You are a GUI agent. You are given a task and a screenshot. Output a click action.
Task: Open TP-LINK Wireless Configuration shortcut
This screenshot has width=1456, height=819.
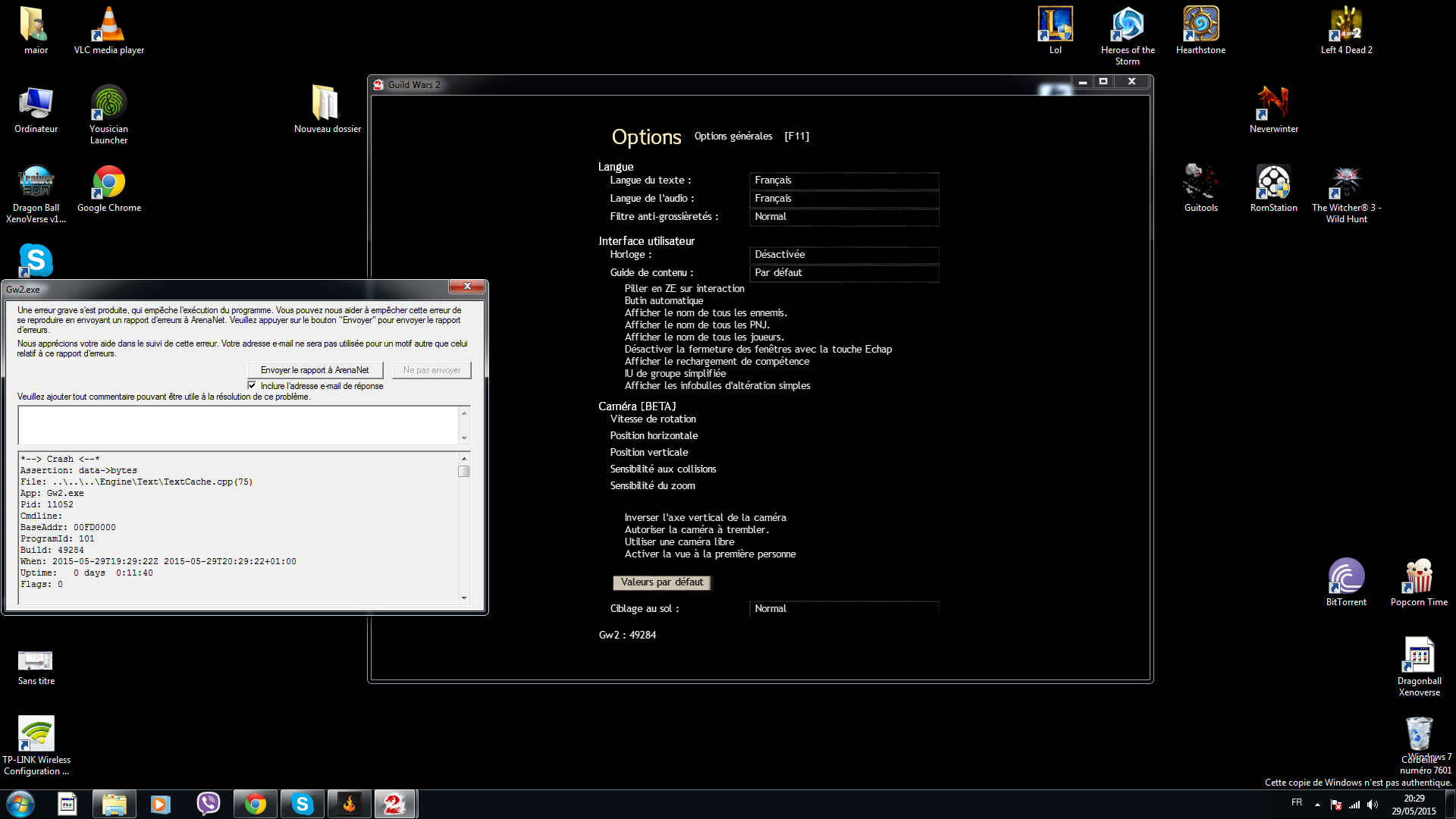click(36, 746)
